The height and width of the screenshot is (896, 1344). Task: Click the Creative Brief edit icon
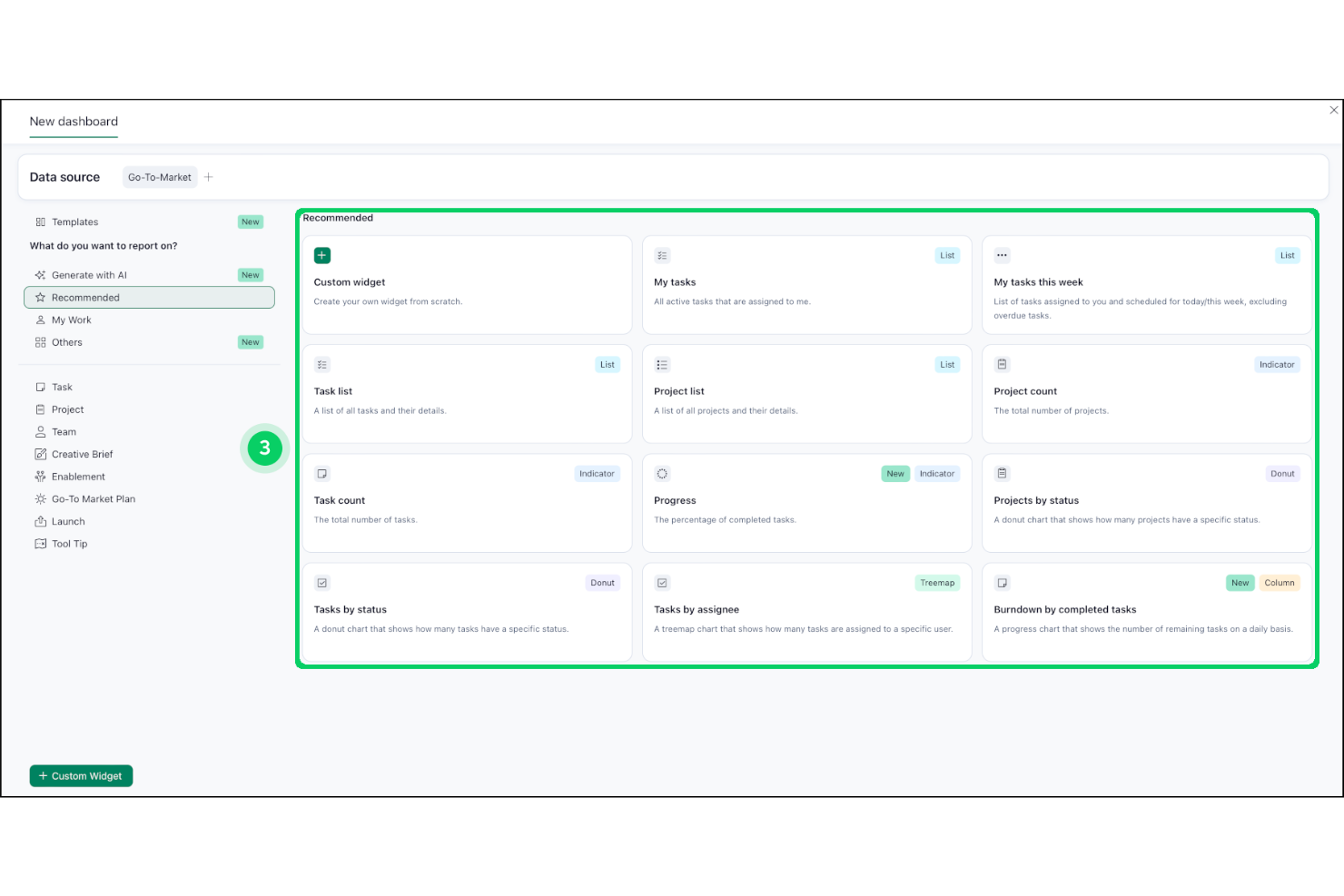[x=40, y=454]
